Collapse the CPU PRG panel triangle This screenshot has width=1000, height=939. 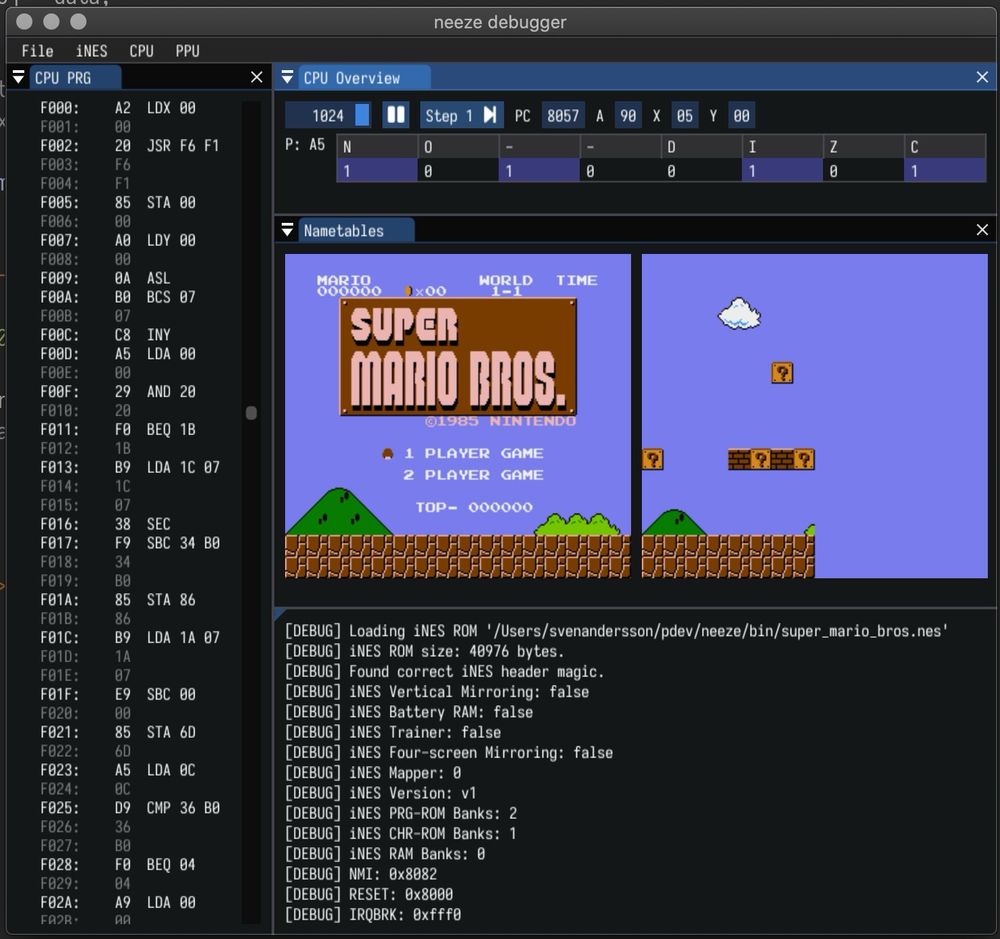[18, 78]
